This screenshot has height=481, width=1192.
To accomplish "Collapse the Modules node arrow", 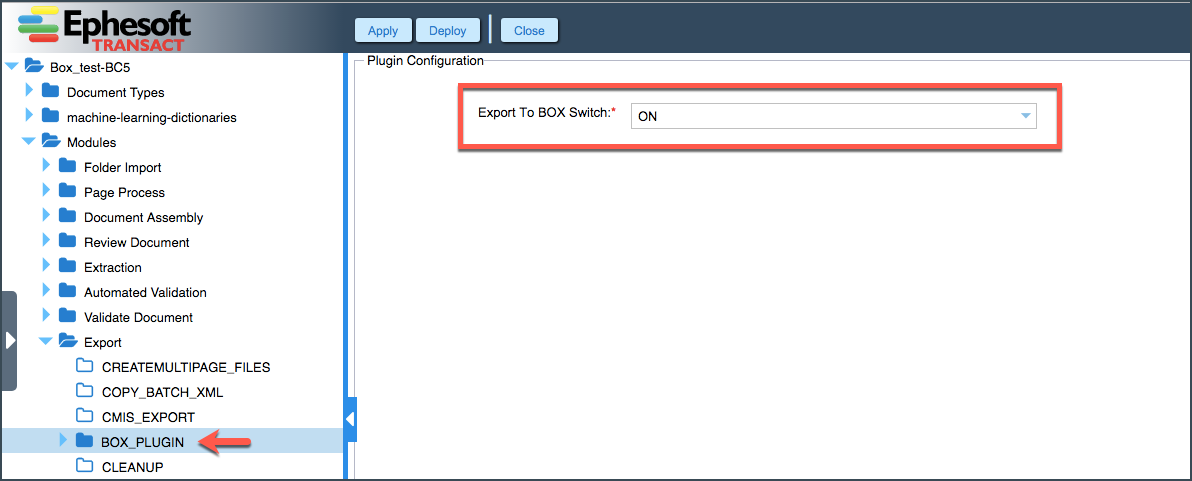I will point(28,141).
